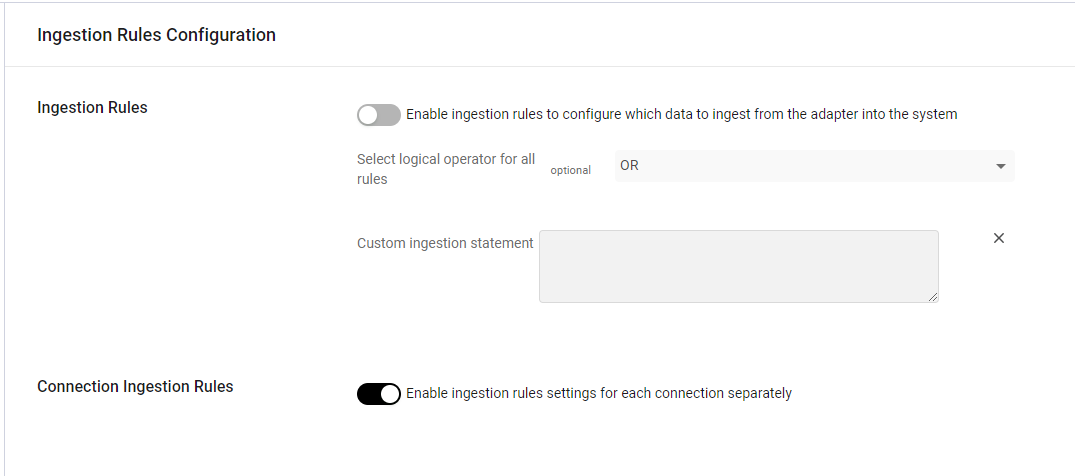Remove the custom ingestion statement with X icon

pos(999,238)
